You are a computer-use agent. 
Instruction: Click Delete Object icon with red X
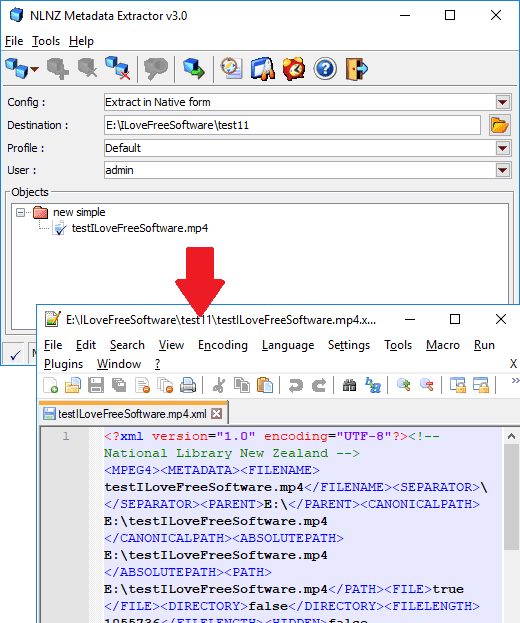pyautogui.click(x=118, y=69)
